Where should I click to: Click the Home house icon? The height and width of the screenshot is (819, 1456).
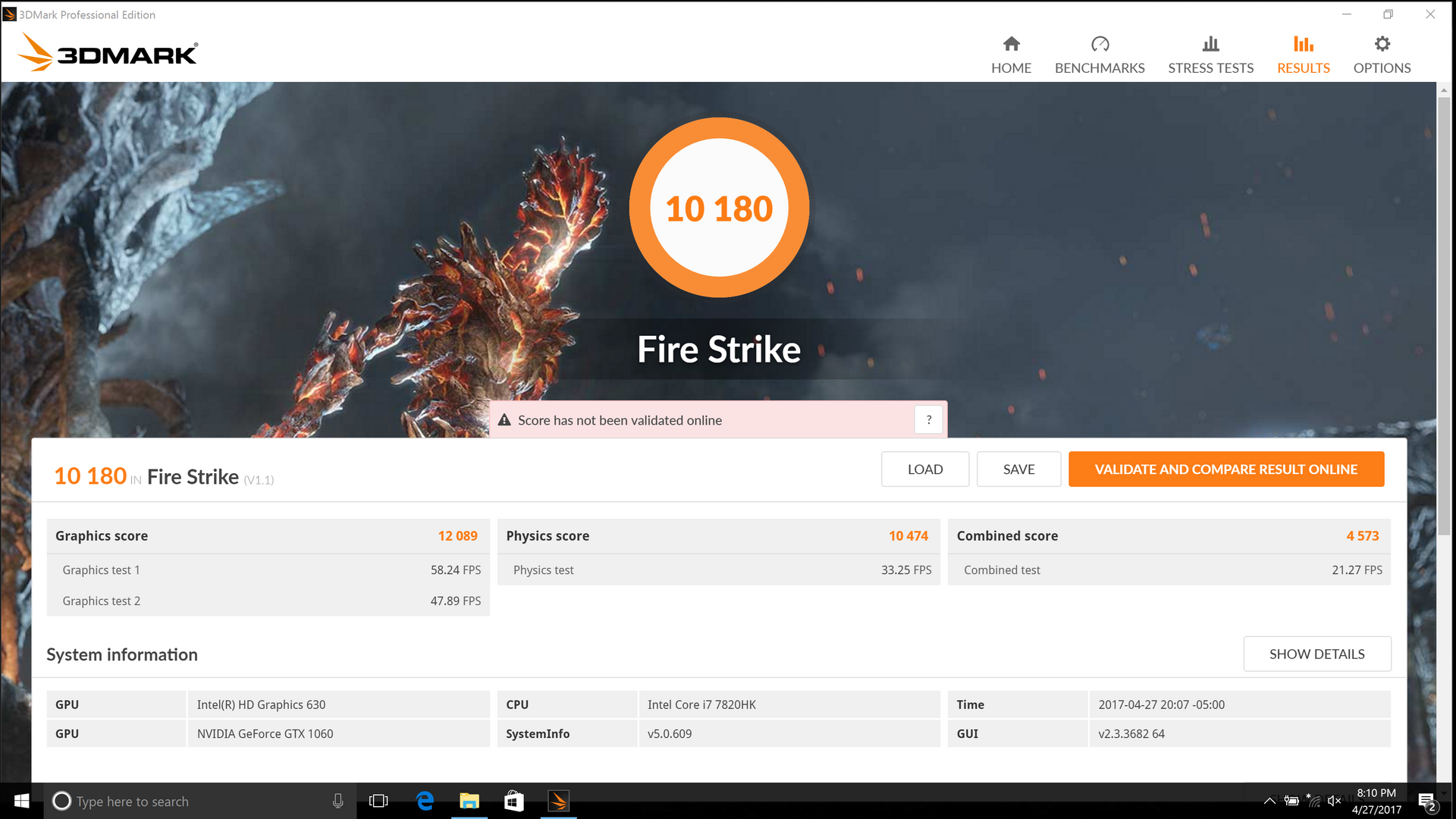pos(1011,44)
